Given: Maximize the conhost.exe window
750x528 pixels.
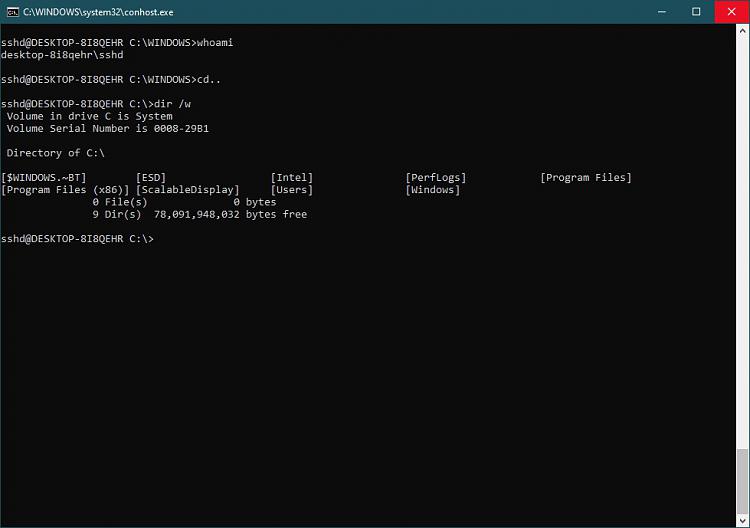Looking at the screenshot, I should pyautogui.click(x=696, y=11).
